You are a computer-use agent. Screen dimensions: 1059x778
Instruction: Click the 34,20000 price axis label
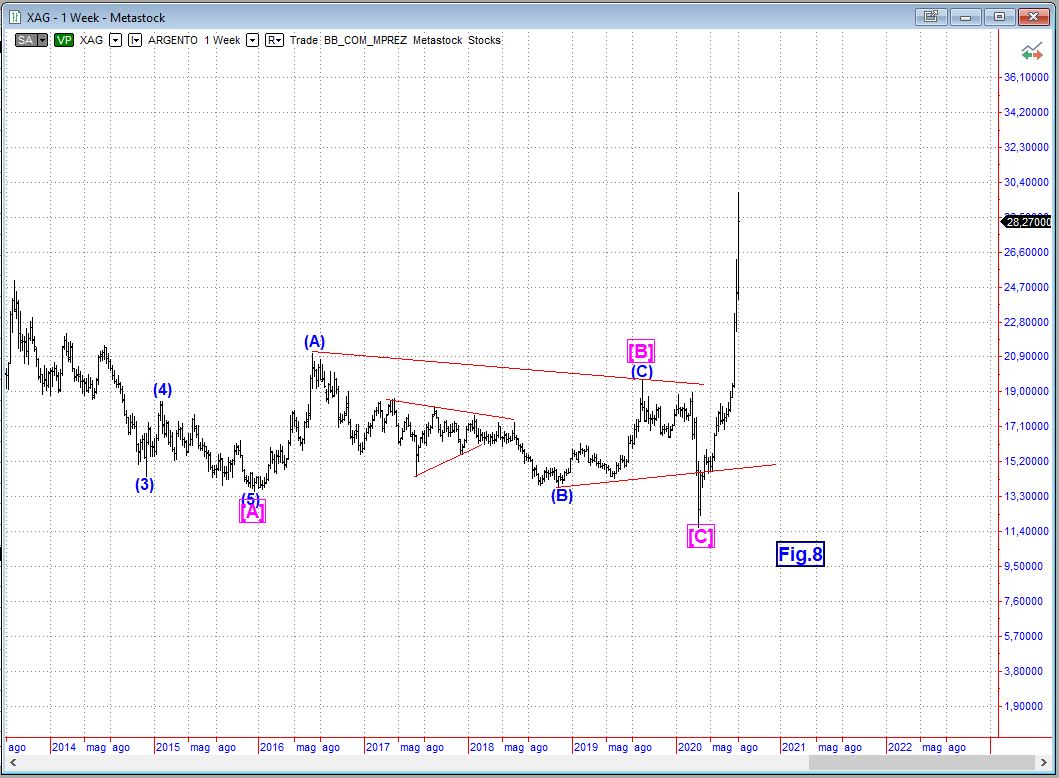[x=1026, y=112]
